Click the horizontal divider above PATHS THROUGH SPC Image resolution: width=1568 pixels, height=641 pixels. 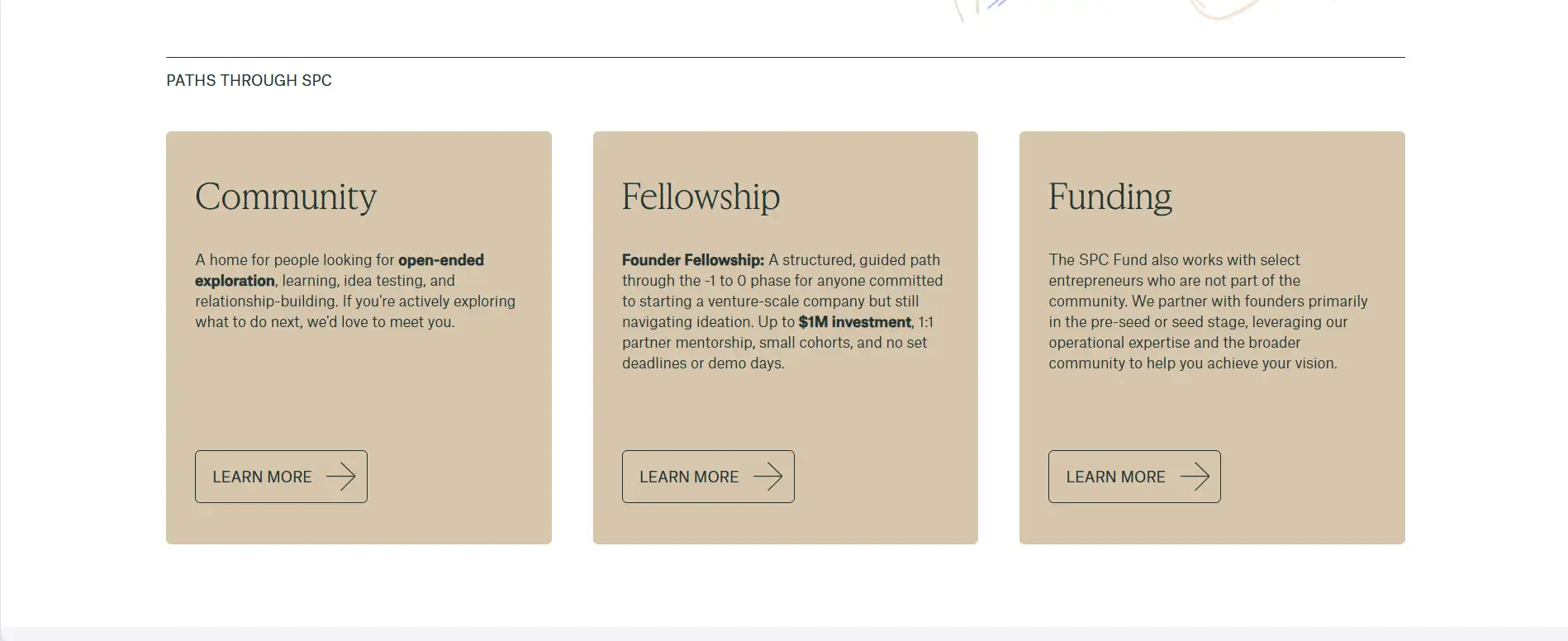[785, 58]
